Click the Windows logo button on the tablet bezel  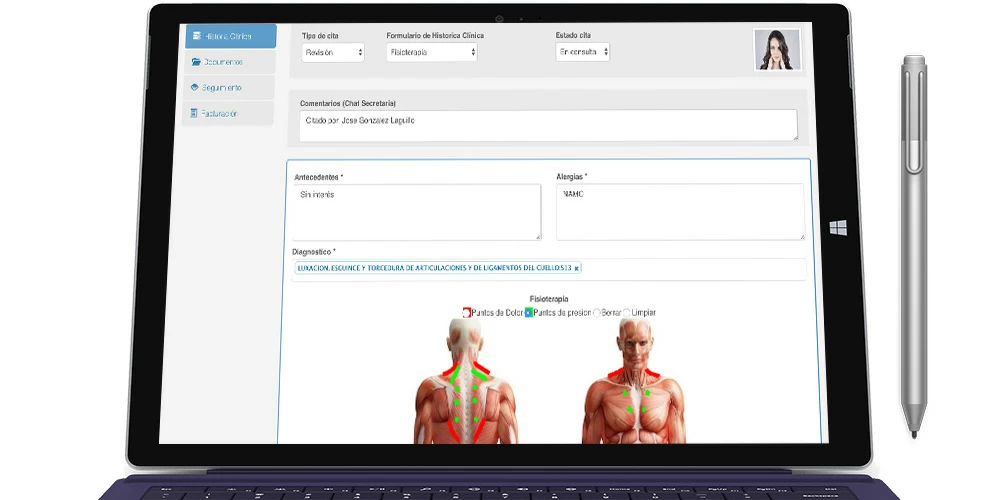[x=838, y=228]
